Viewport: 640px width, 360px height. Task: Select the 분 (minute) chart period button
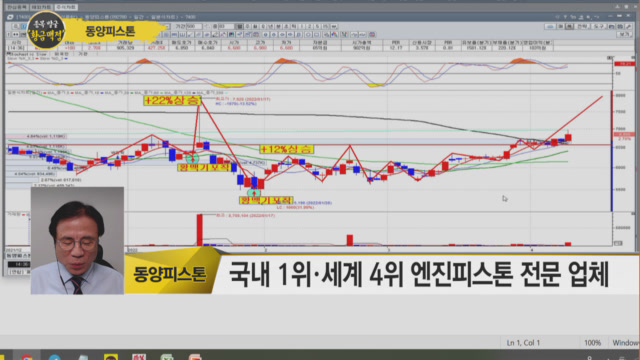tap(278, 26)
